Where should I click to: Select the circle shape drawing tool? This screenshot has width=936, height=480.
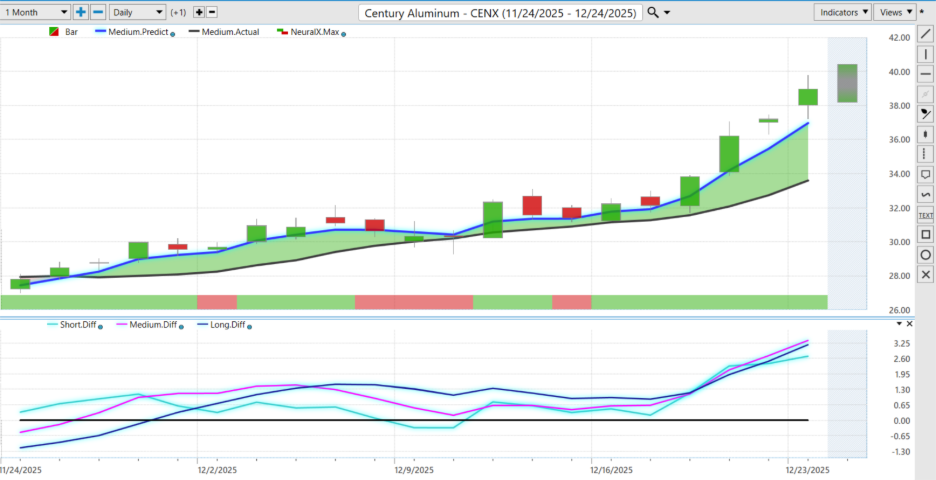tap(925, 254)
